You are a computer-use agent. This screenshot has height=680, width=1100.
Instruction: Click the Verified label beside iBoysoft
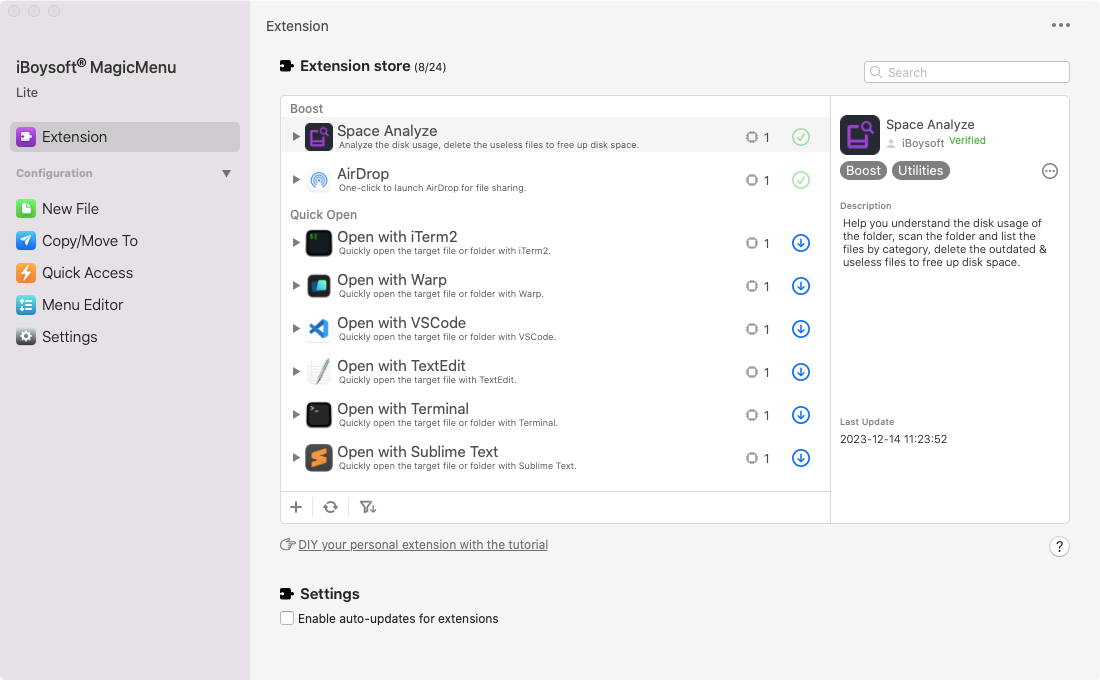pos(967,140)
